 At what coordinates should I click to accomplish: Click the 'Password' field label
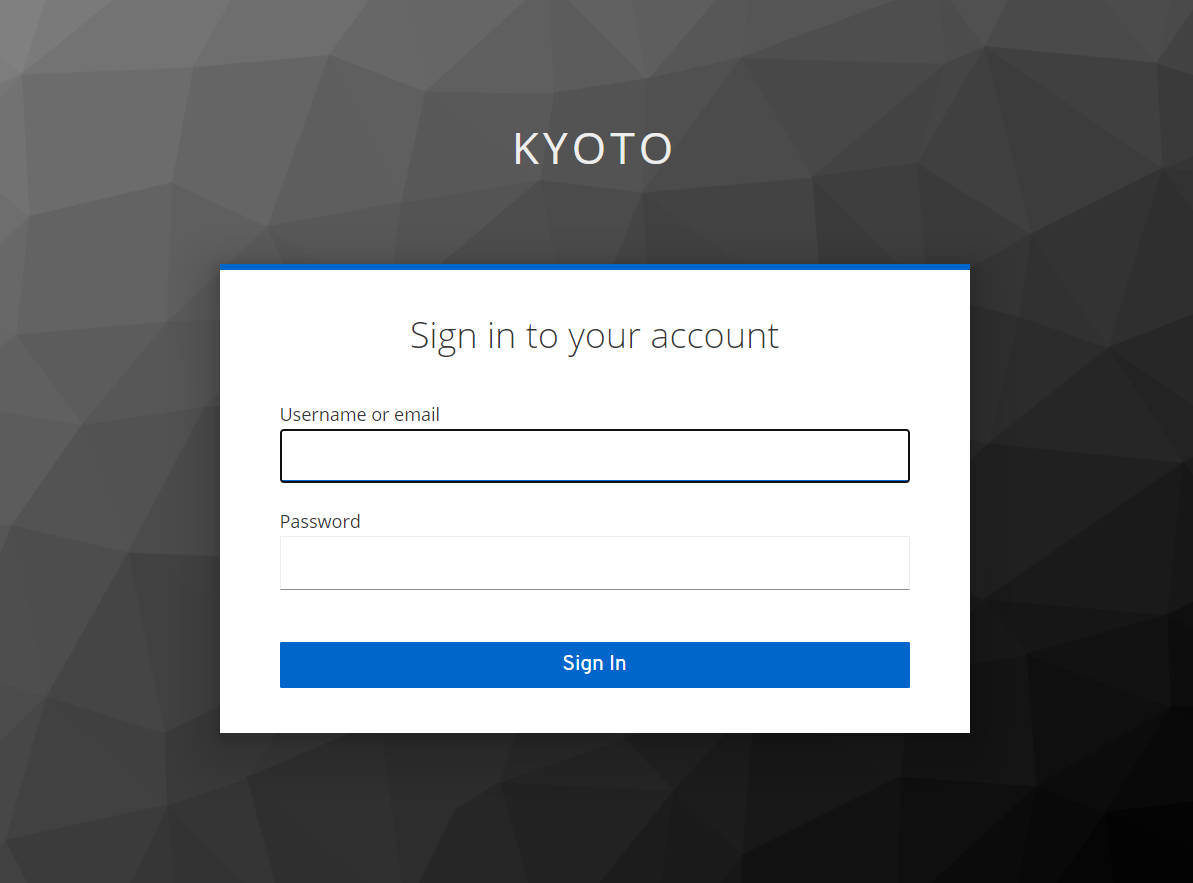click(320, 522)
